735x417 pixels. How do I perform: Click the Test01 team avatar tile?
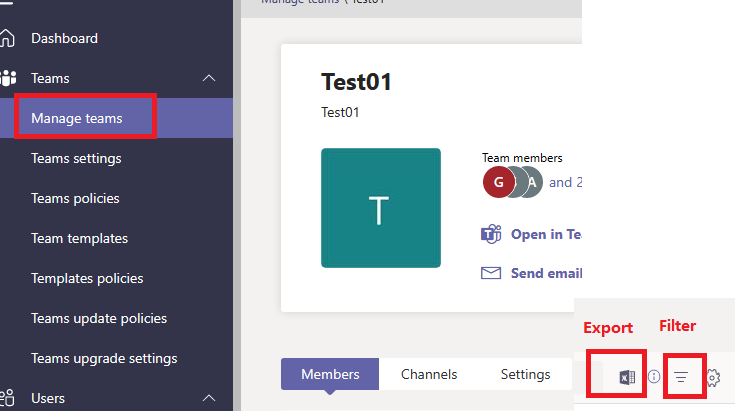click(x=381, y=208)
